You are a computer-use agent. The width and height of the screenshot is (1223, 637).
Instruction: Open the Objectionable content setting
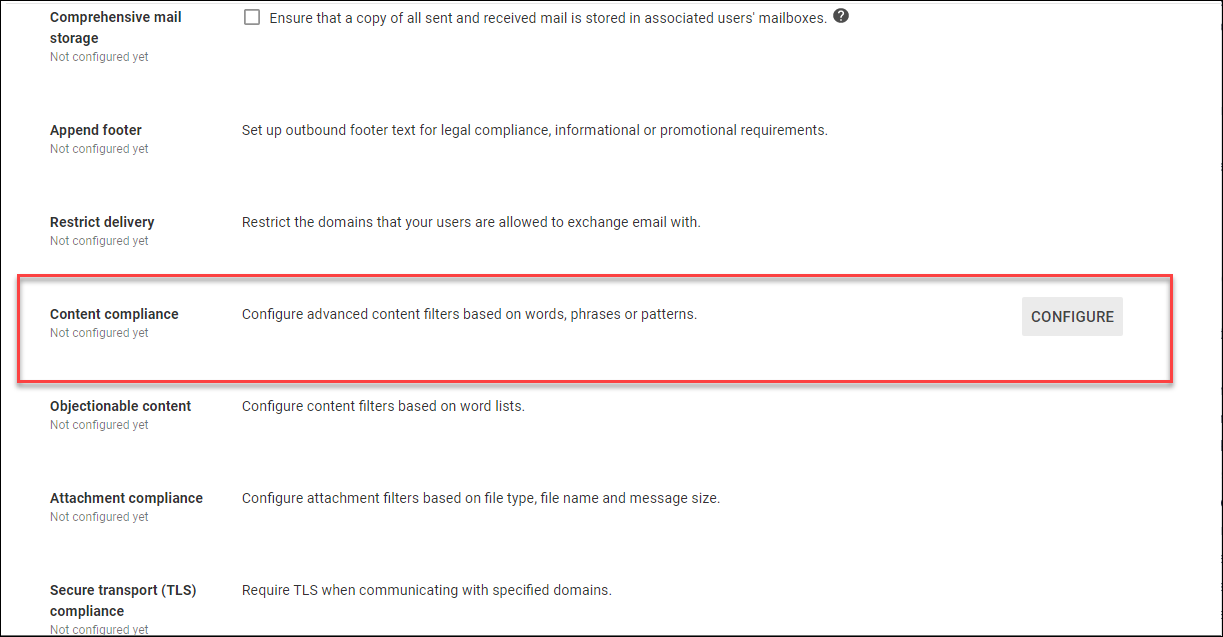pyautogui.click(x=120, y=406)
